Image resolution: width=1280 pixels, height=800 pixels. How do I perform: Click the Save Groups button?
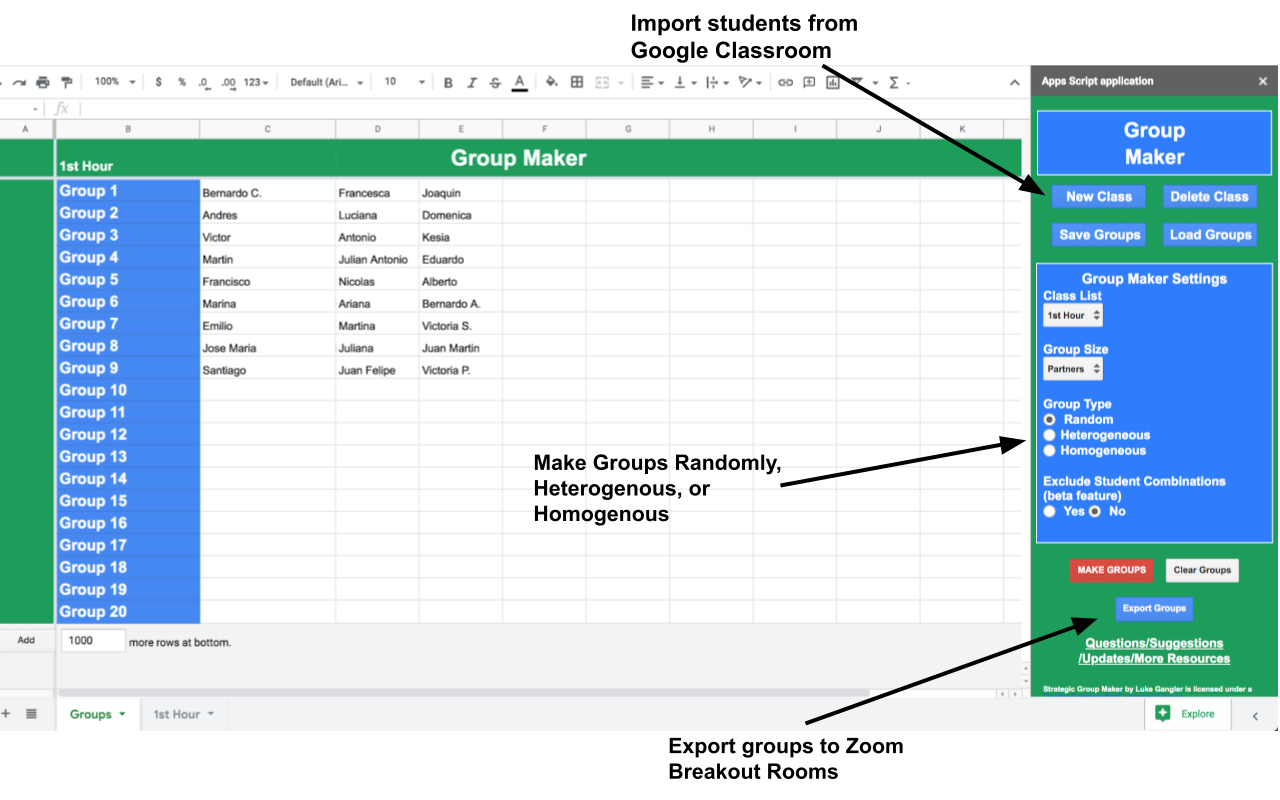tap(1099, 235)
